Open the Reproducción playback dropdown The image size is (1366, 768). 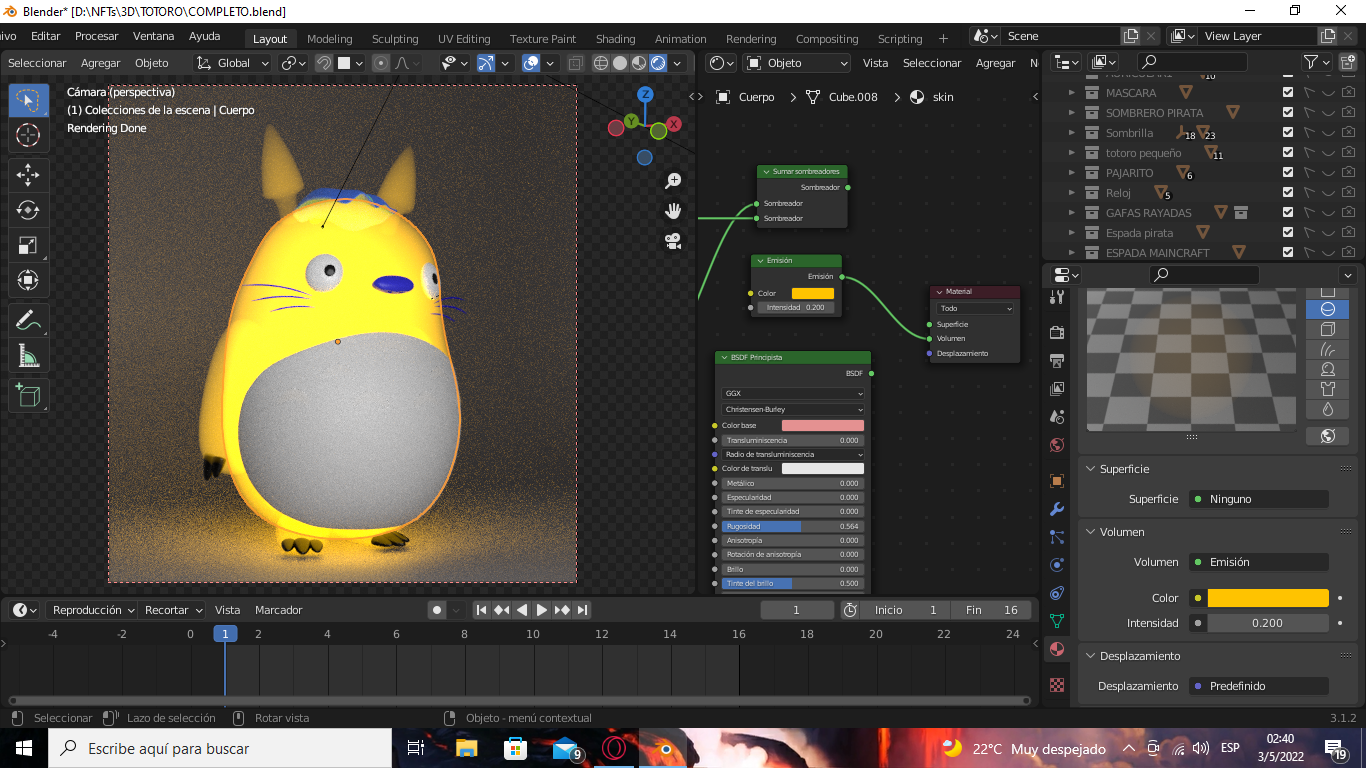tap(94, 610)
